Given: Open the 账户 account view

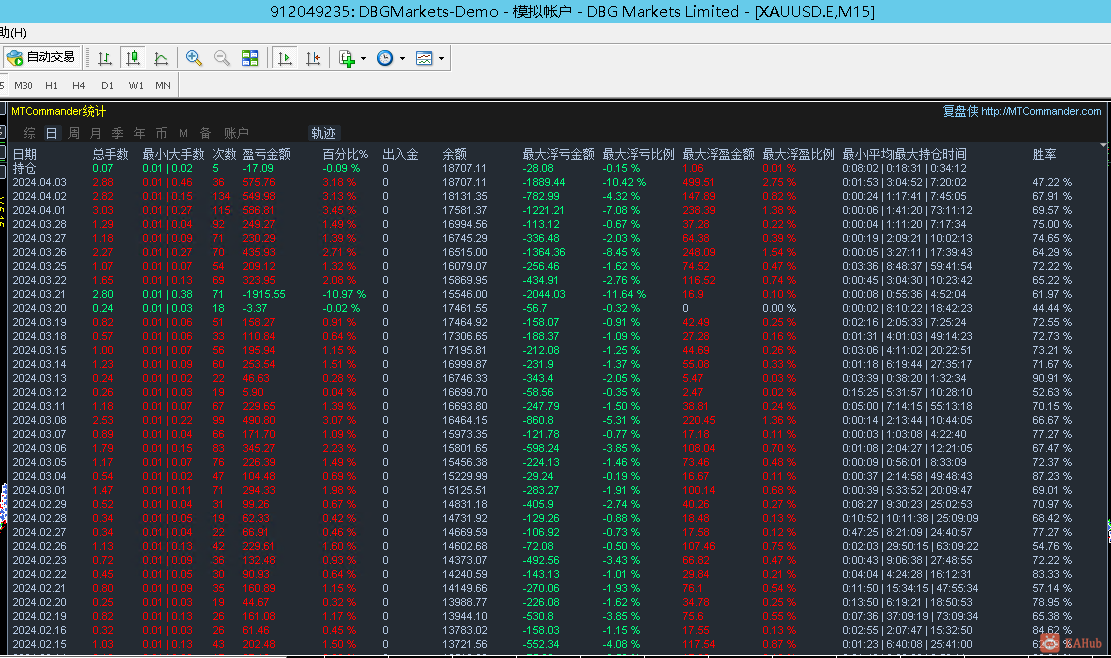Looking at the screenshot, I should [x=236, y=133].
